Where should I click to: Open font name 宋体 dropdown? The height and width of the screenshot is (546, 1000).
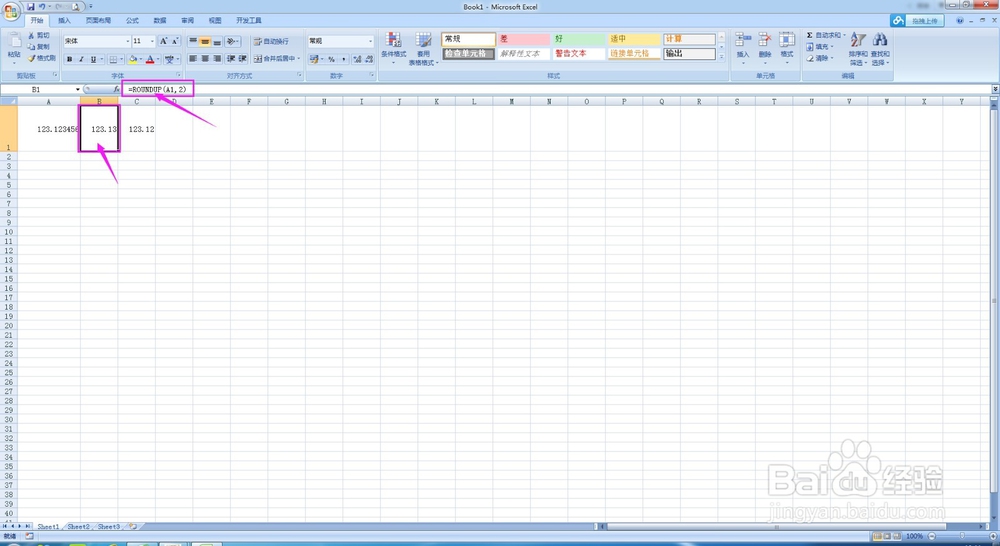(128, 41)
